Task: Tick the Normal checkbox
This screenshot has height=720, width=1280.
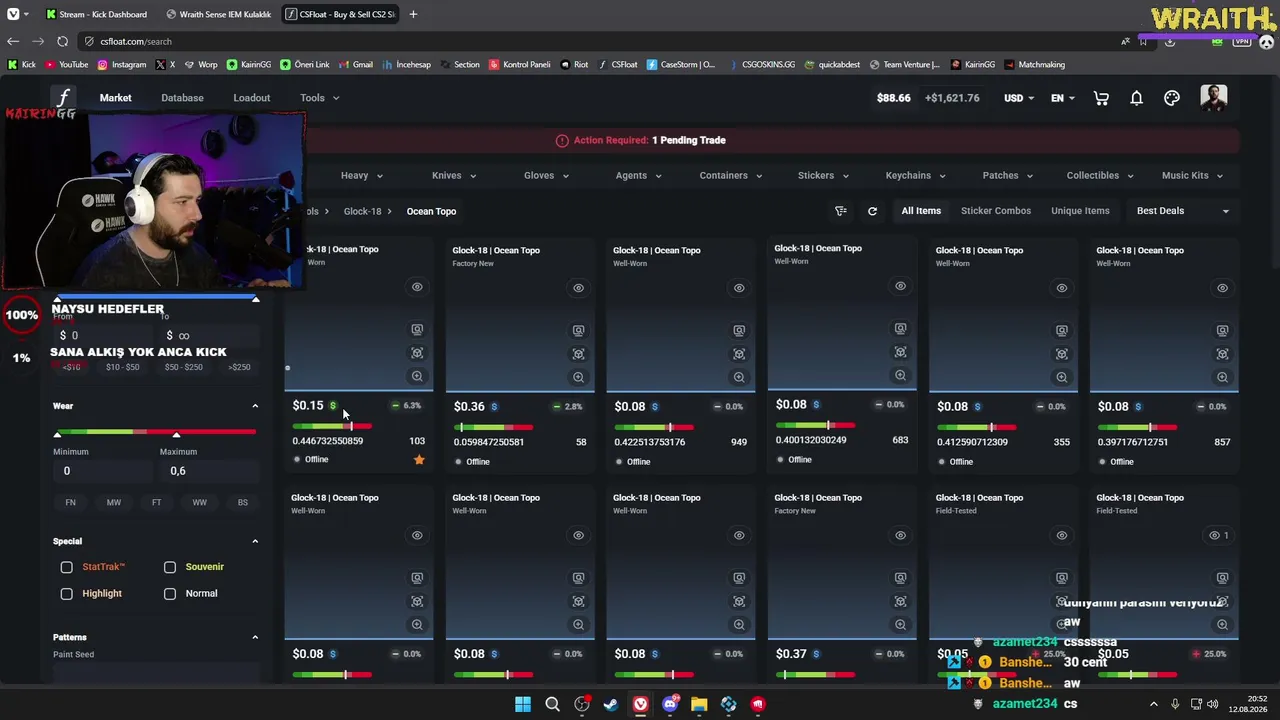Action: [170, 594]
